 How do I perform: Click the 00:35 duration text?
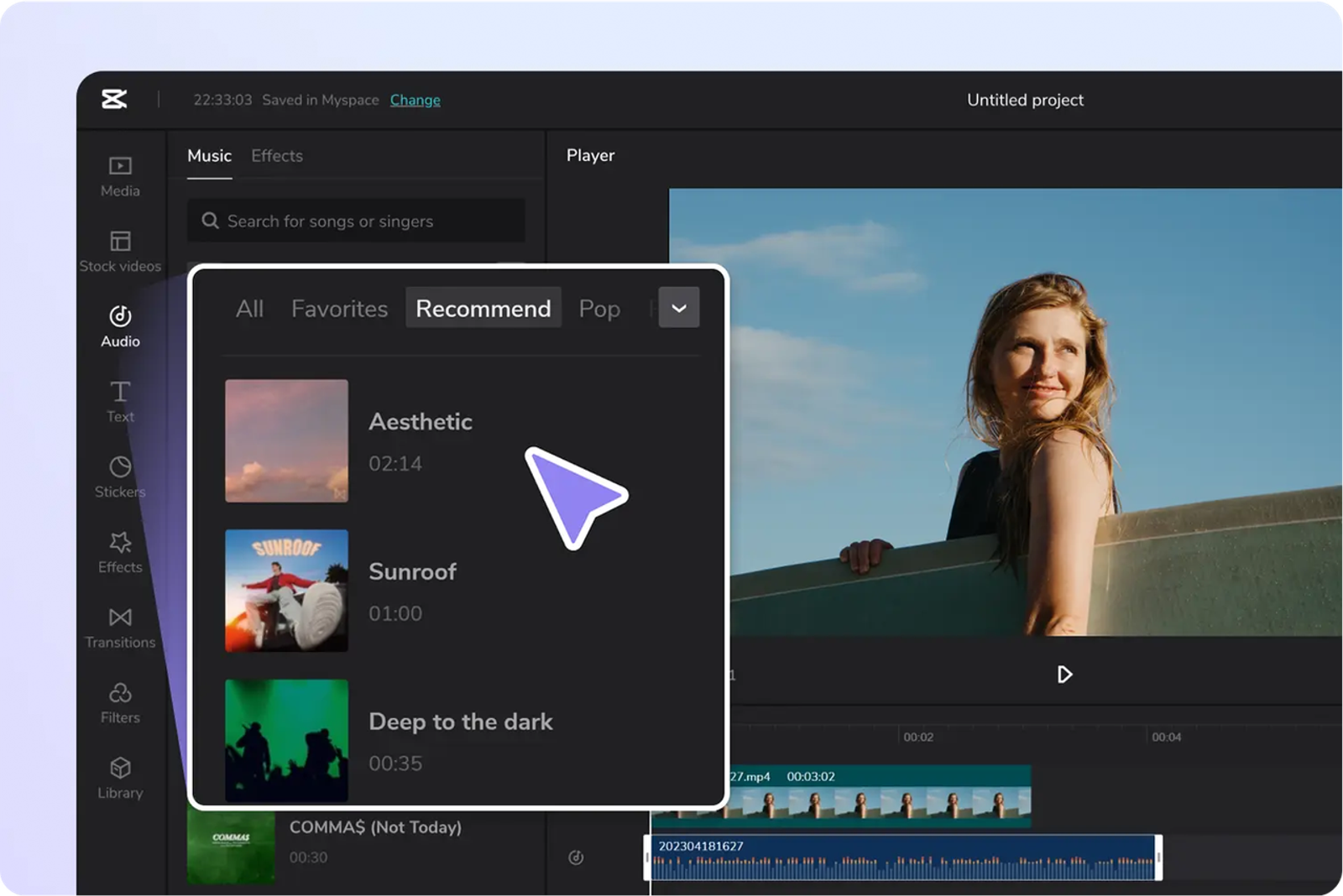(x=395, y=763)
